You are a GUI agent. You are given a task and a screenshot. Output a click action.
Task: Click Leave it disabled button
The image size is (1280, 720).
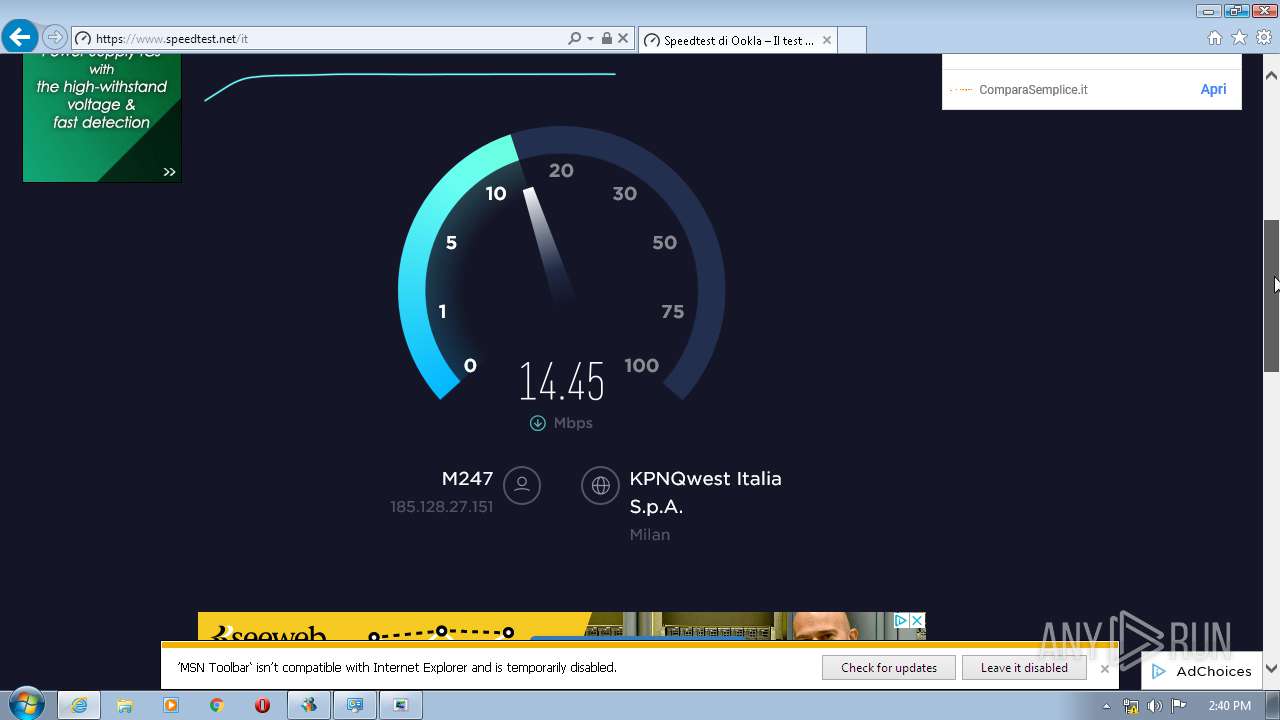pyautogui.click(x=1023, y=668)
